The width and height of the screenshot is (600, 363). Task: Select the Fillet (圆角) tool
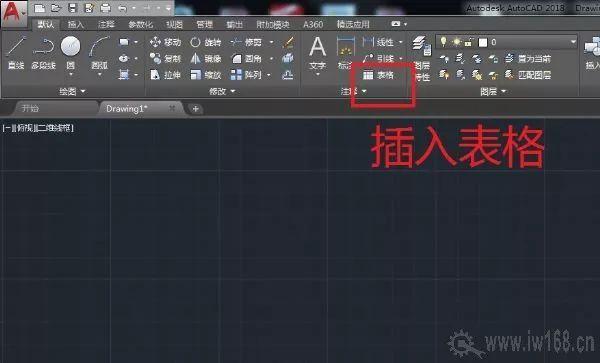click(246, 59)
